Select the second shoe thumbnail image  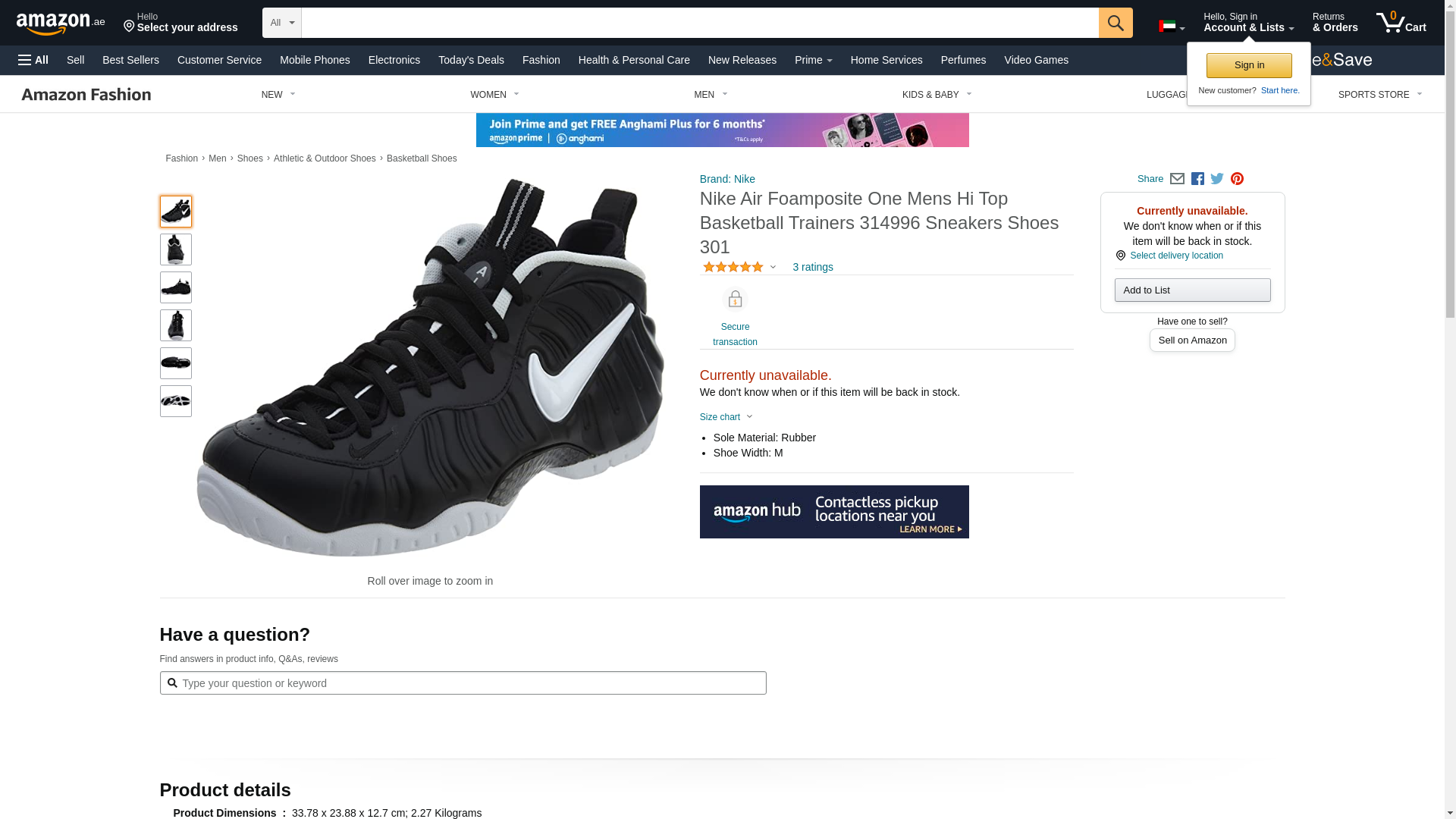[x=176, y=249]
